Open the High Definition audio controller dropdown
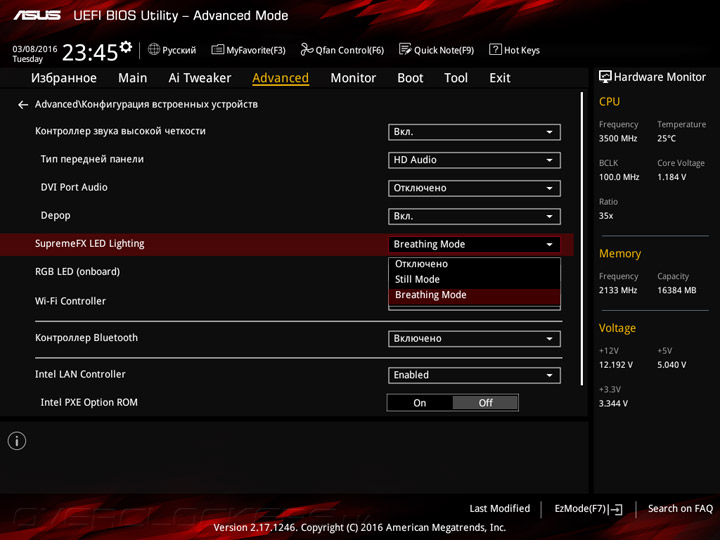The width and height of the screenshot is (720, 540). coord(474,132)
